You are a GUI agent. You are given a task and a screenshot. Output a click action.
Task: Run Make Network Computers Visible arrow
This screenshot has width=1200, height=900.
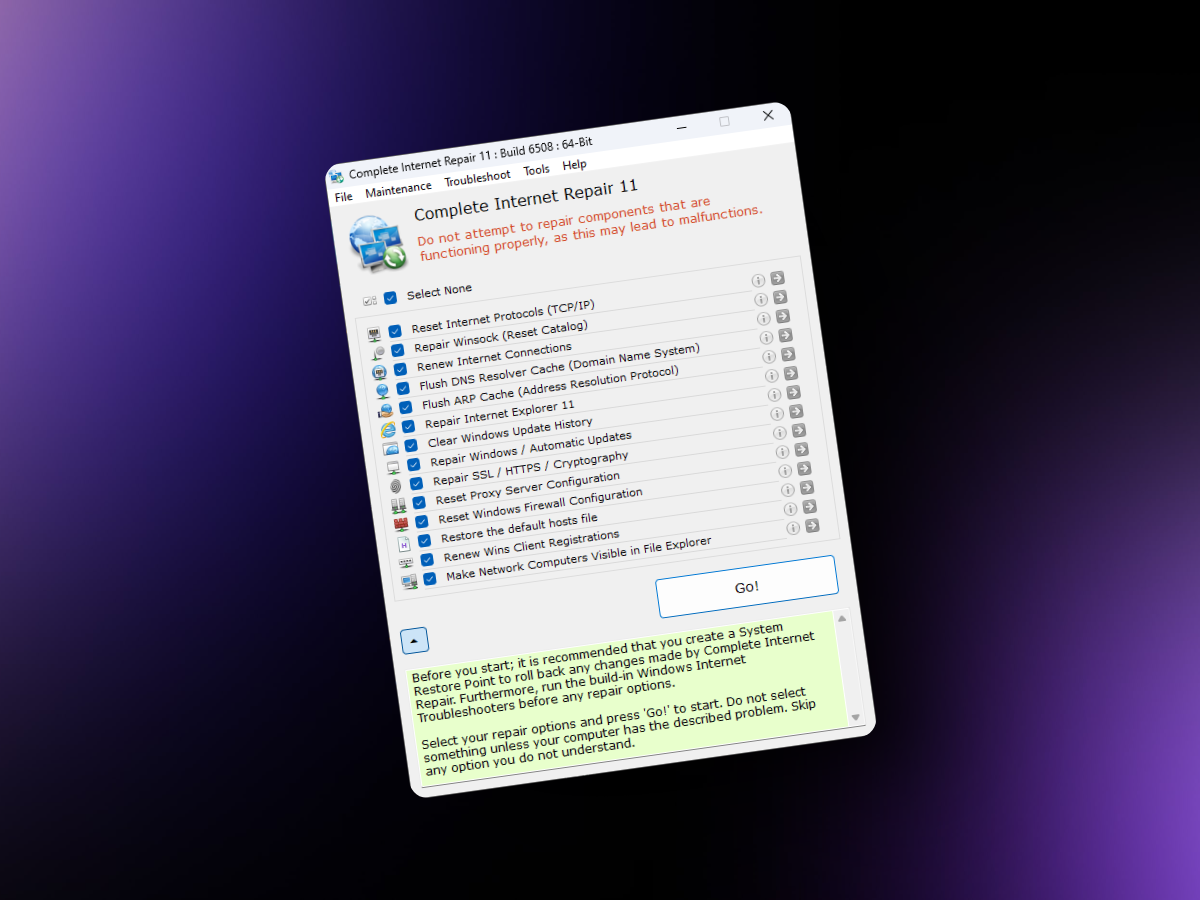pos(812,525)
